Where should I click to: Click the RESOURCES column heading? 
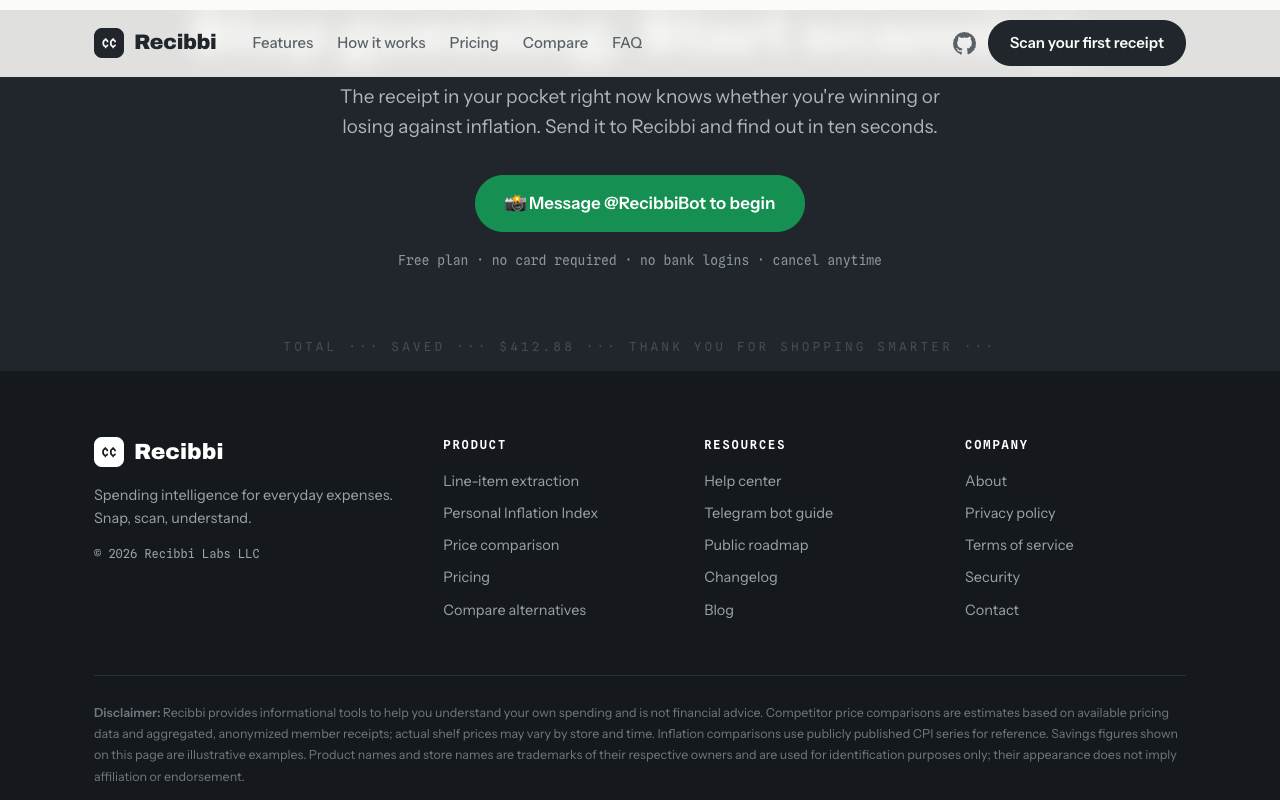coord(744,445)
